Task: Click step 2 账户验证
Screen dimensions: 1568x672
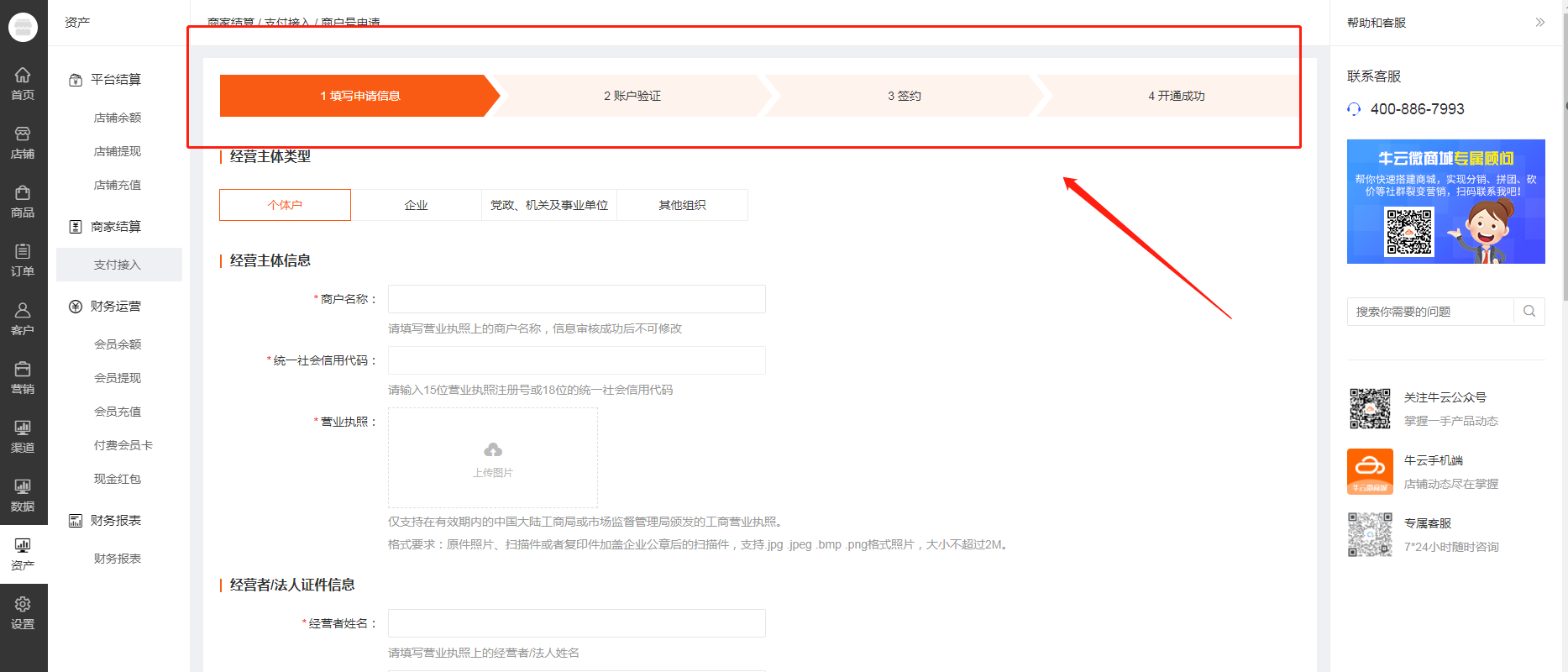Action: click(x=632, y=96)
